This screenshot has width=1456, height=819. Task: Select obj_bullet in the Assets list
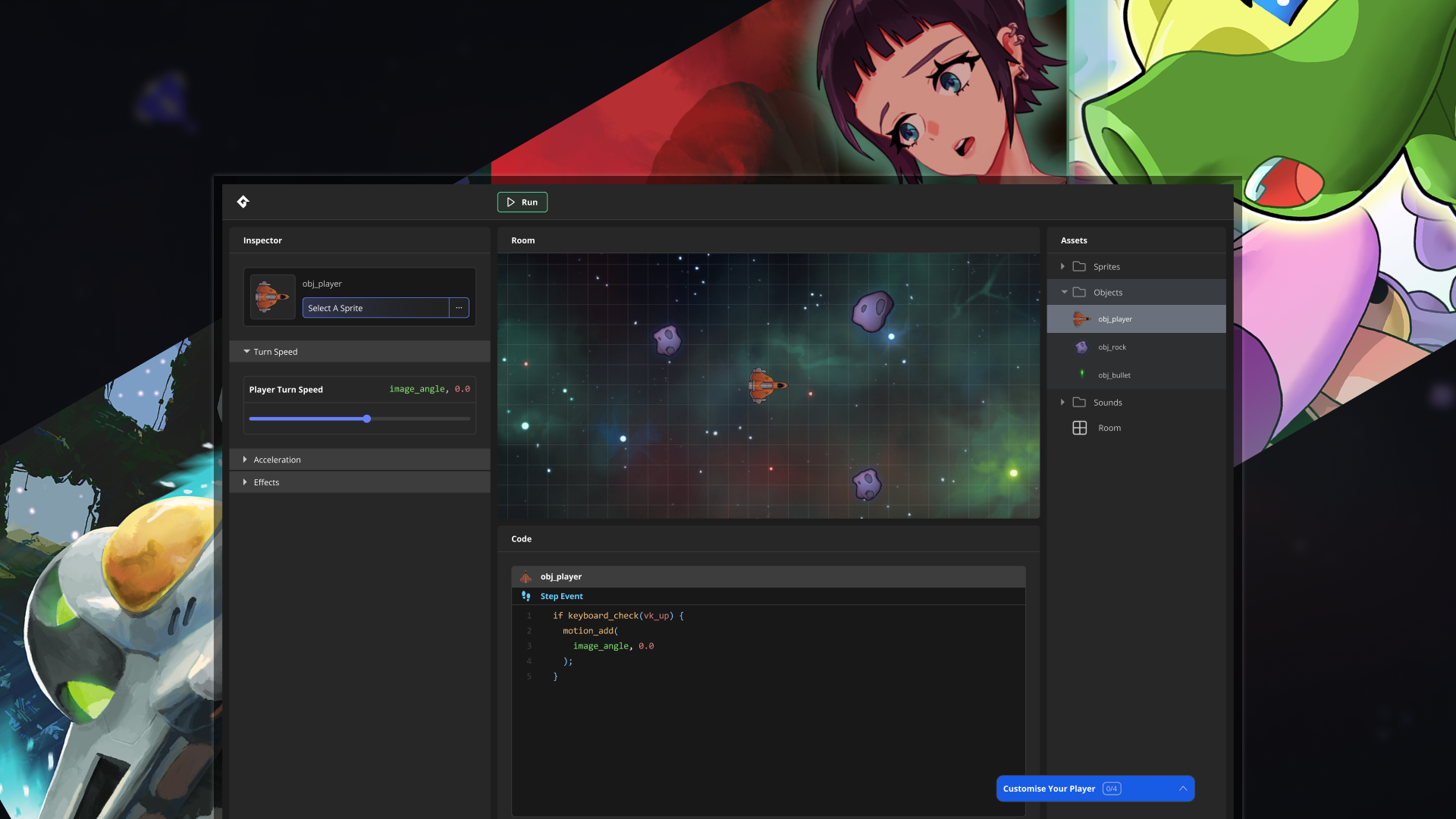[x=1113, y=375]
